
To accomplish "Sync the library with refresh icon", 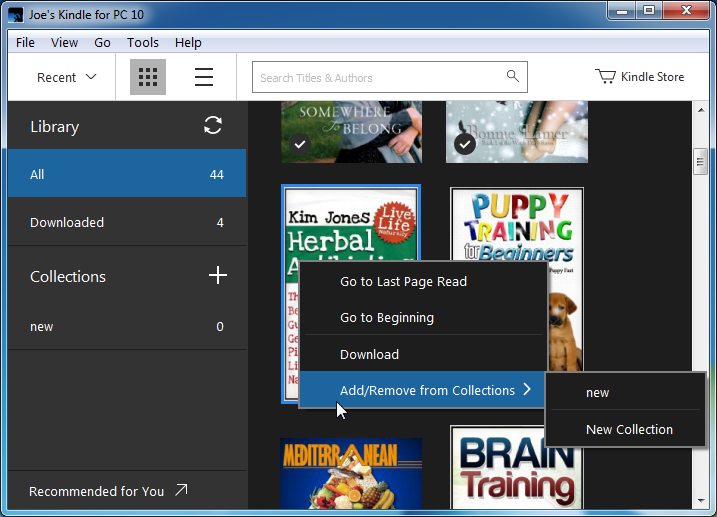I will click(213, 125).
